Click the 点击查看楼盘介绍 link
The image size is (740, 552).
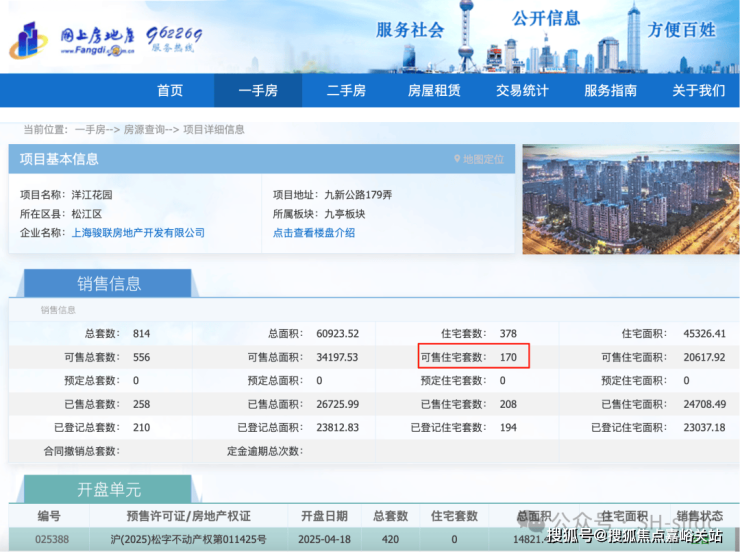pyautogui.click(x=314, y=233)
